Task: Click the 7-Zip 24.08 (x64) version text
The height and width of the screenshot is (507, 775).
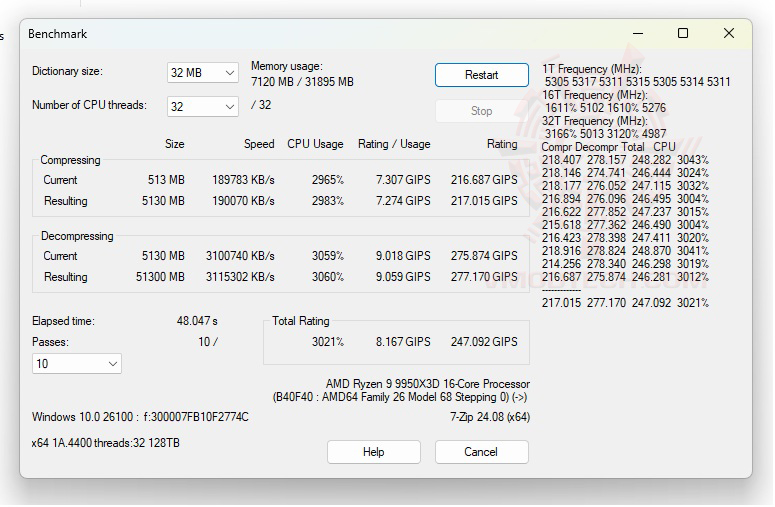Action: click(490, 417)
